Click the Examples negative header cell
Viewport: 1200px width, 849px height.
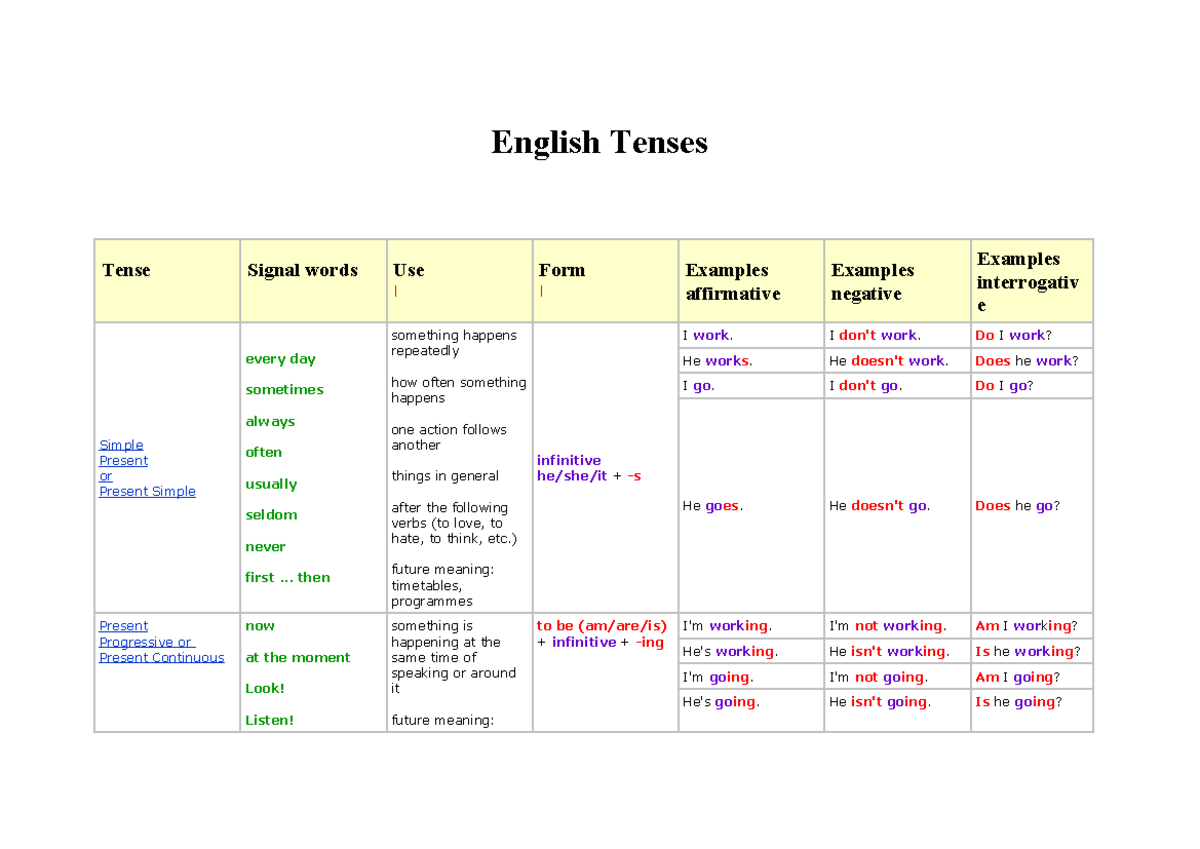[872, 282]
